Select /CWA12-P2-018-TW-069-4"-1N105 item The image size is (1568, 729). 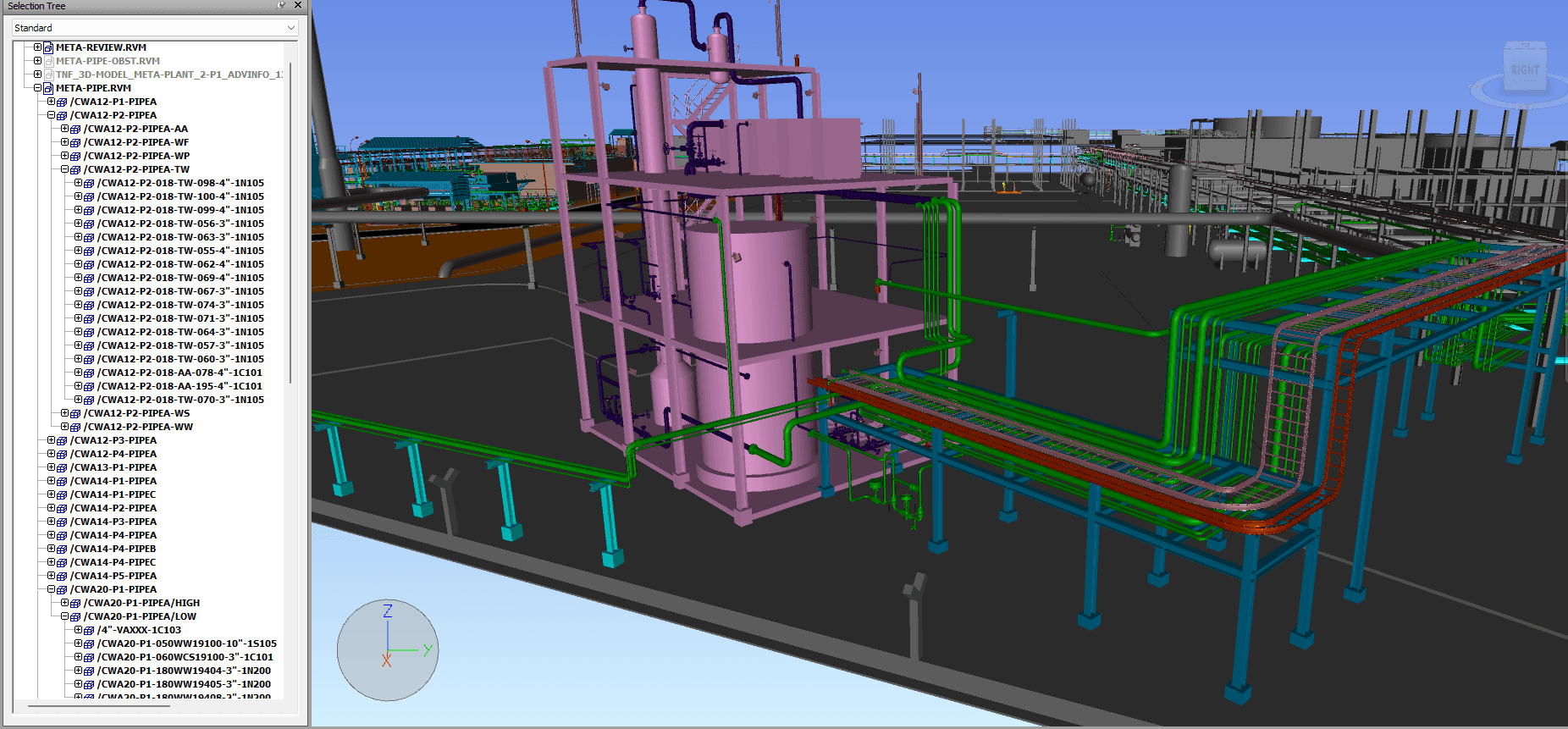(180, 278)
